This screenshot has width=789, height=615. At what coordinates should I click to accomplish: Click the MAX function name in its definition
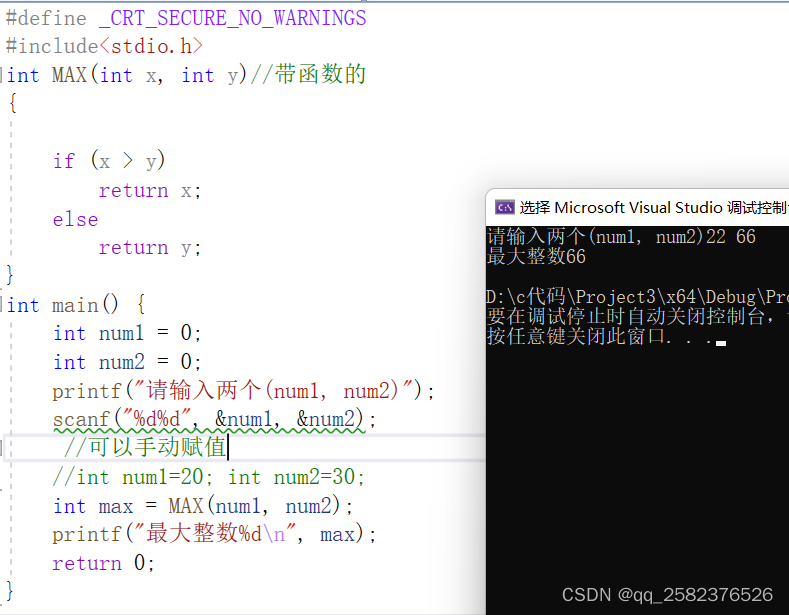point(69,75)
